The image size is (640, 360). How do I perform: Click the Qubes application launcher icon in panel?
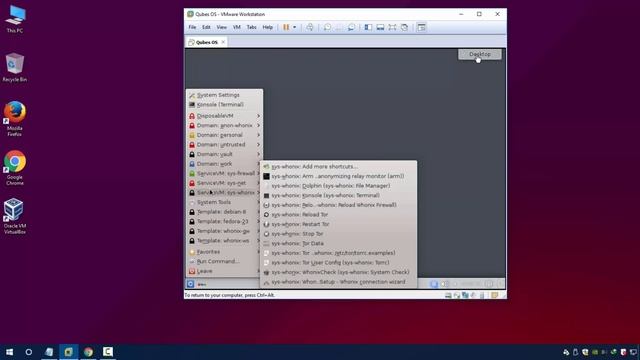tap(191, 284)
